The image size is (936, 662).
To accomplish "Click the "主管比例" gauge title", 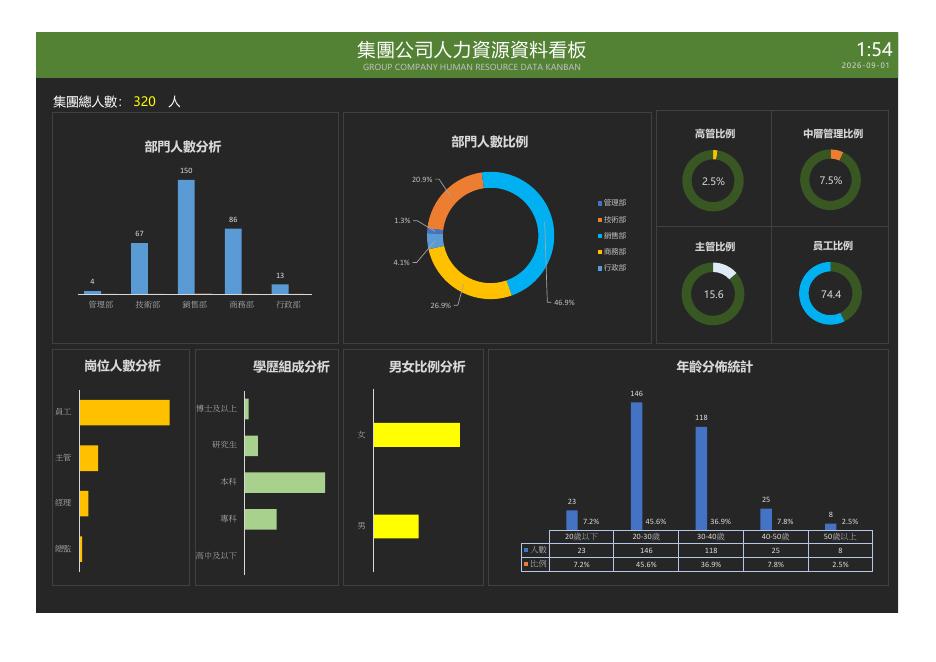I will click(x=715, y=246).
